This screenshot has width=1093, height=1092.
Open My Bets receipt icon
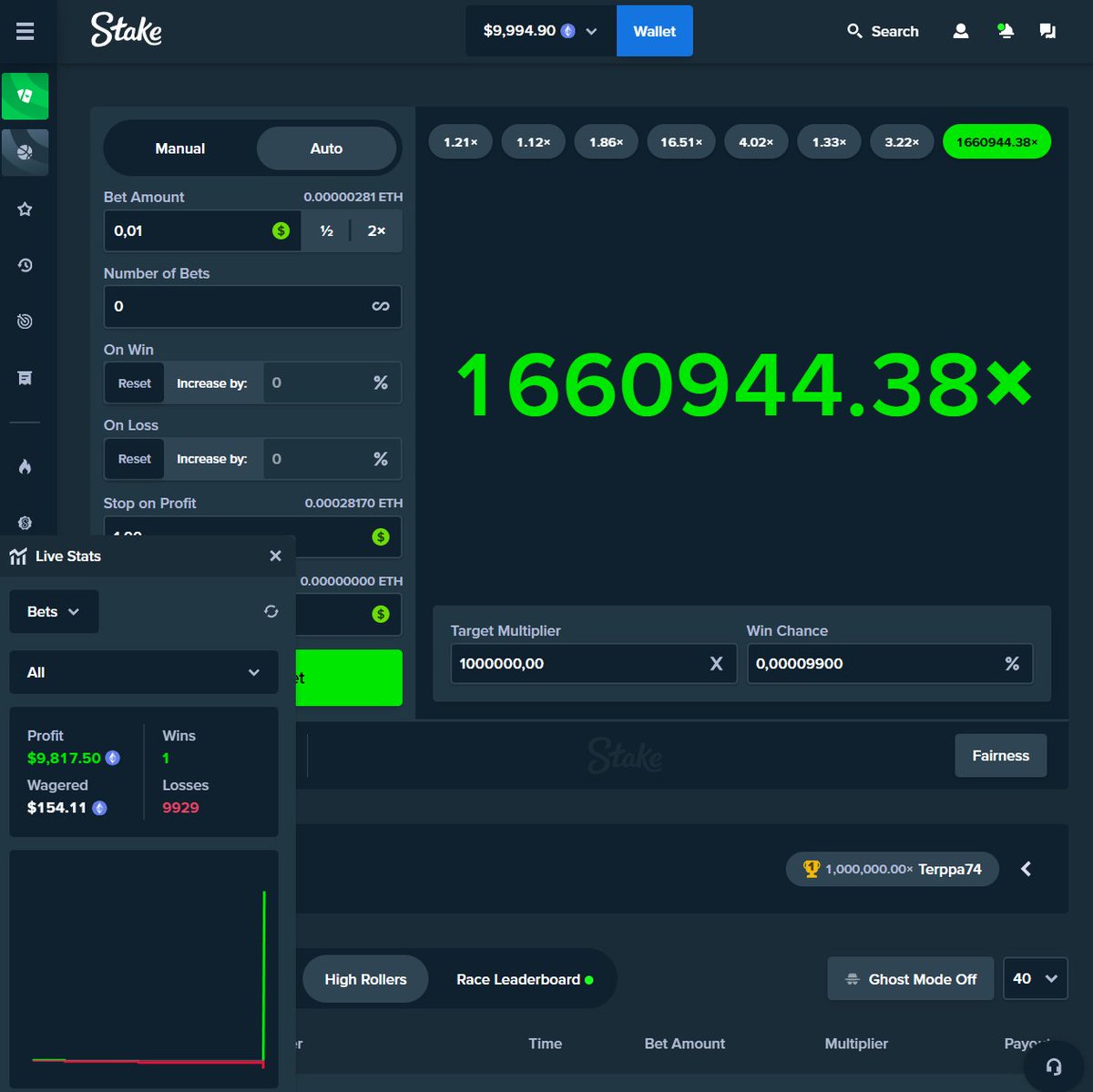(x=25, y=378)
